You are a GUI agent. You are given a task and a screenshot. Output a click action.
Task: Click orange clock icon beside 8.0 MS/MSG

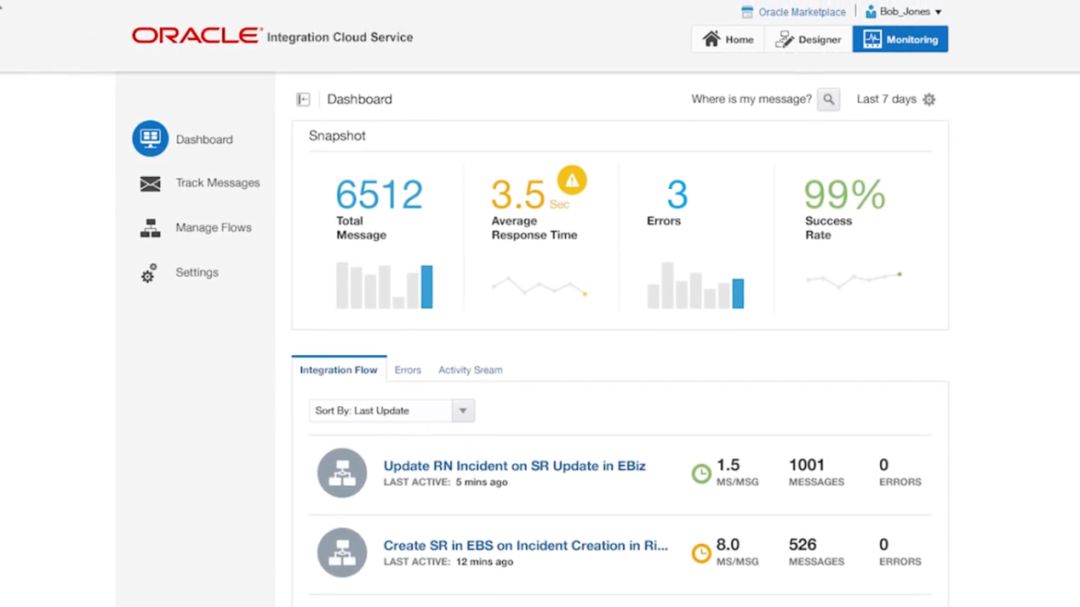point(701,553)
